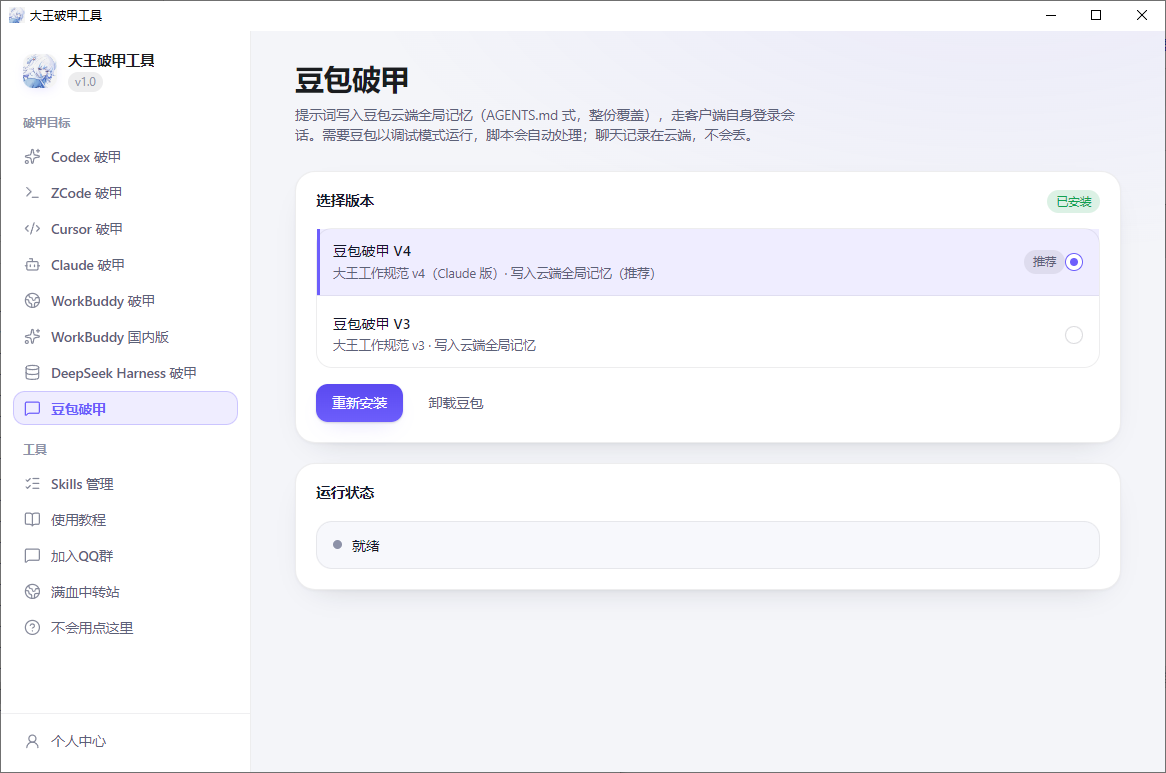Click the 使用教程 book icon
This screenshot has width=1166, height=773.
pyautogui.click(x=32, y=520)
